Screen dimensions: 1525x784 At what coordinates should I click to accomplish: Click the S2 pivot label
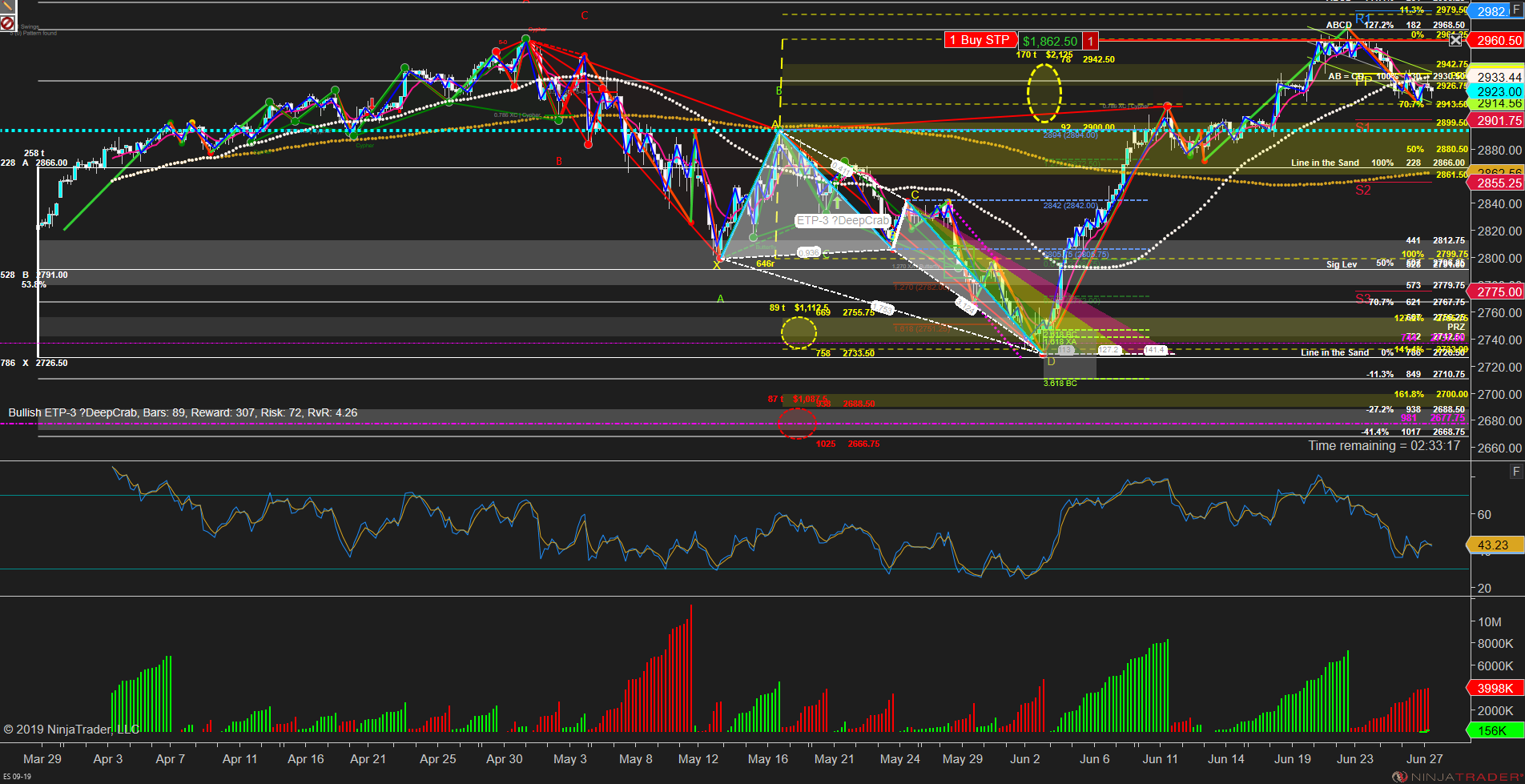[1363, 191]
